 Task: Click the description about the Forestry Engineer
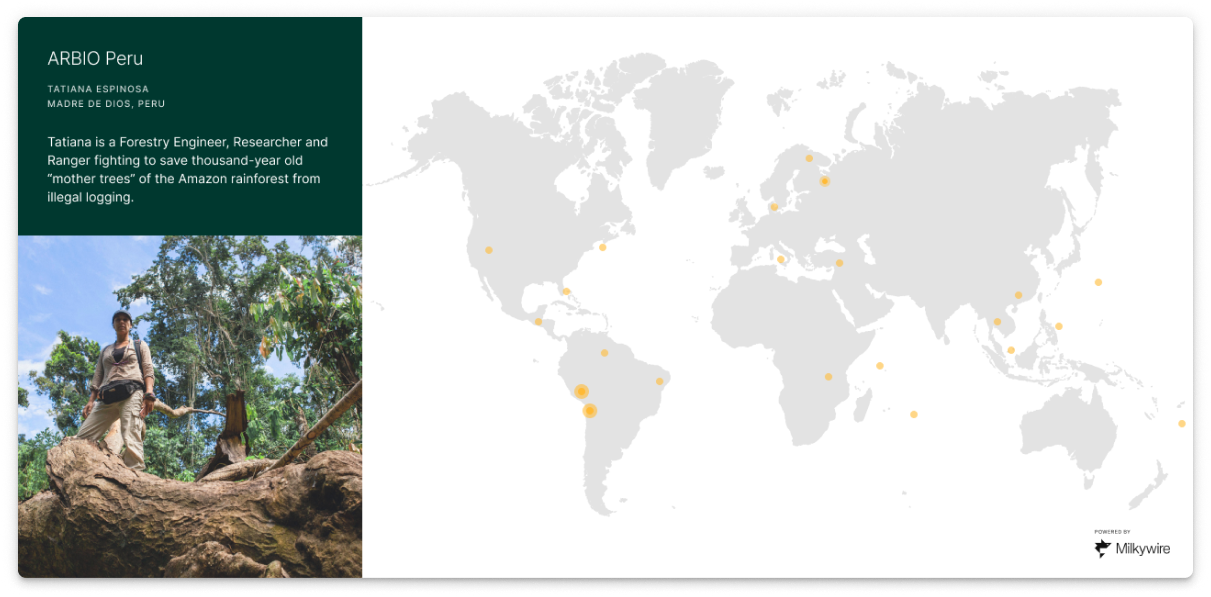[x=188, y=169]
